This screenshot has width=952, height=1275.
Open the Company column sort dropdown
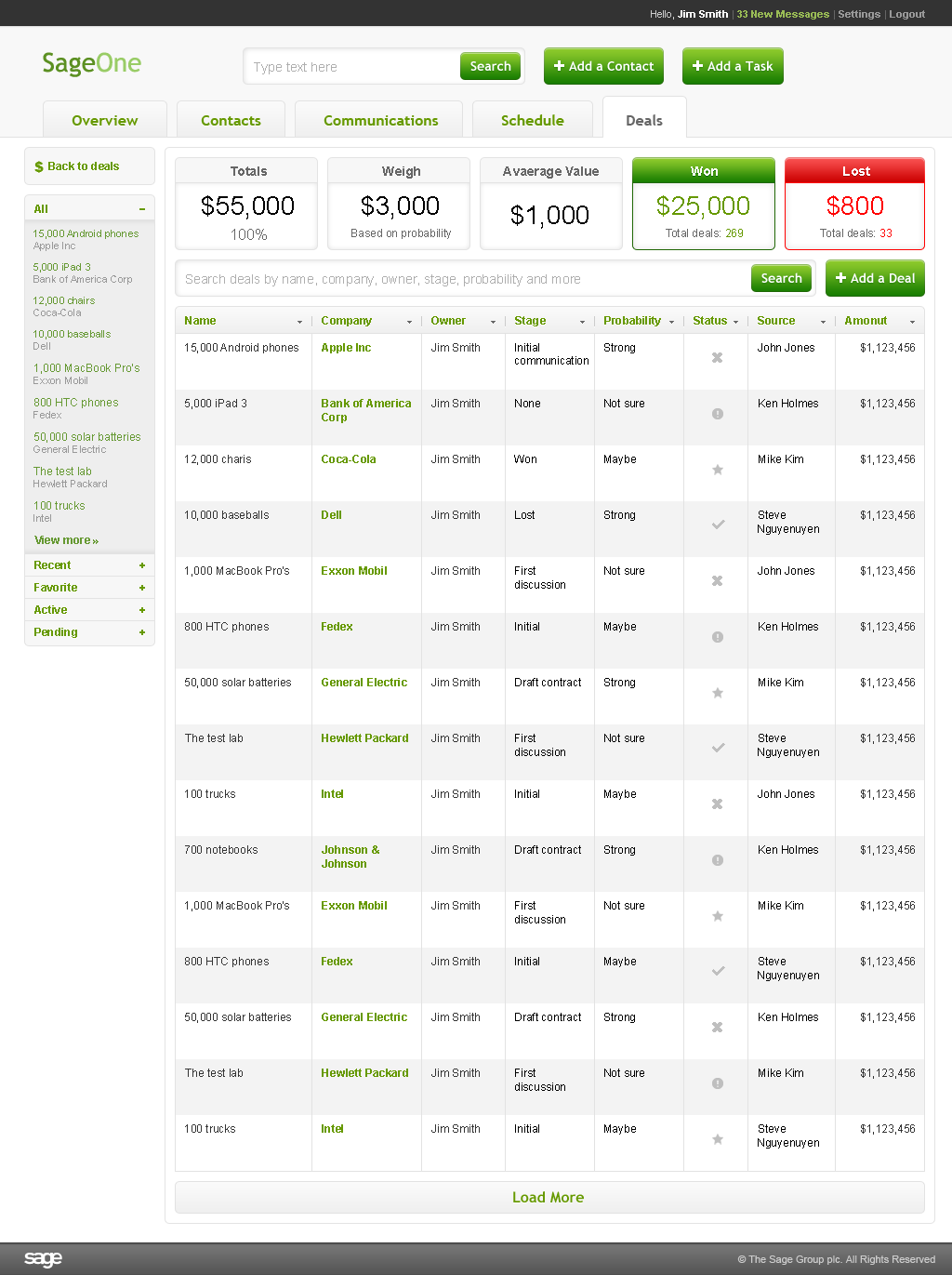[x=409, y=322]
